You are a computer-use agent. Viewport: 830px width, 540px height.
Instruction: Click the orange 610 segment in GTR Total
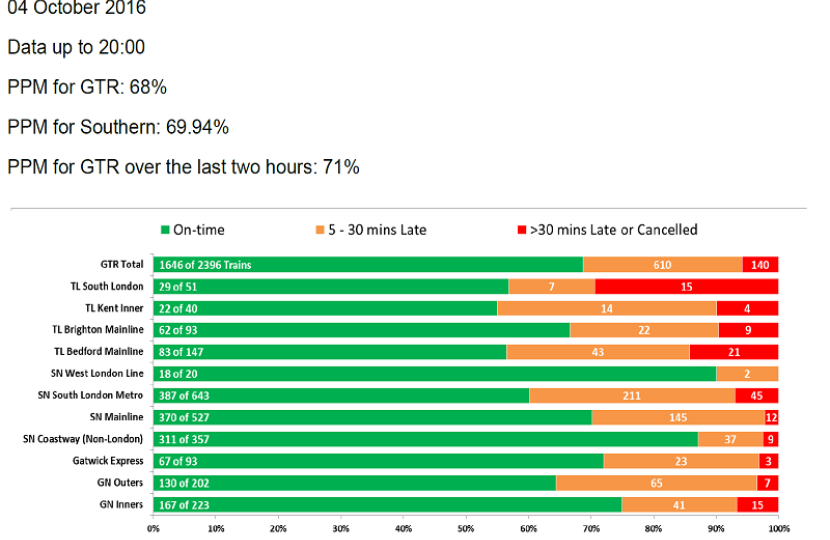662,264
